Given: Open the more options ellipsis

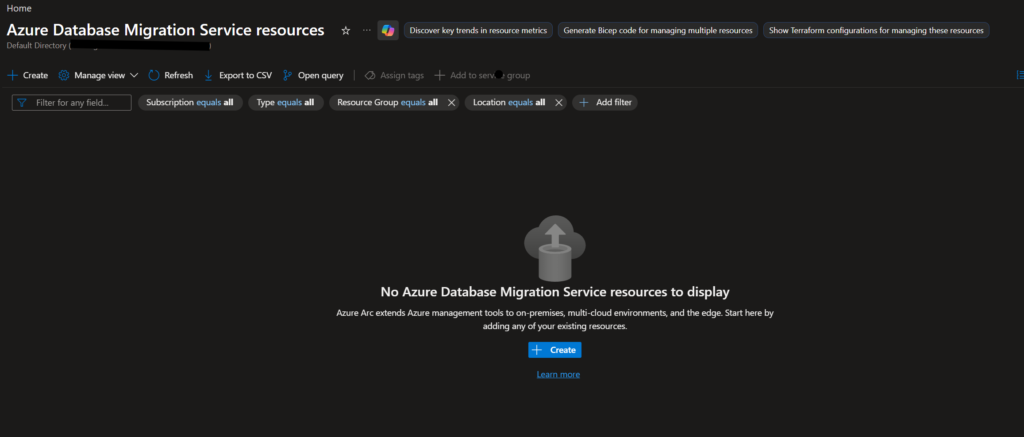Looking at the screenshot, I should [x=366, y=31].
